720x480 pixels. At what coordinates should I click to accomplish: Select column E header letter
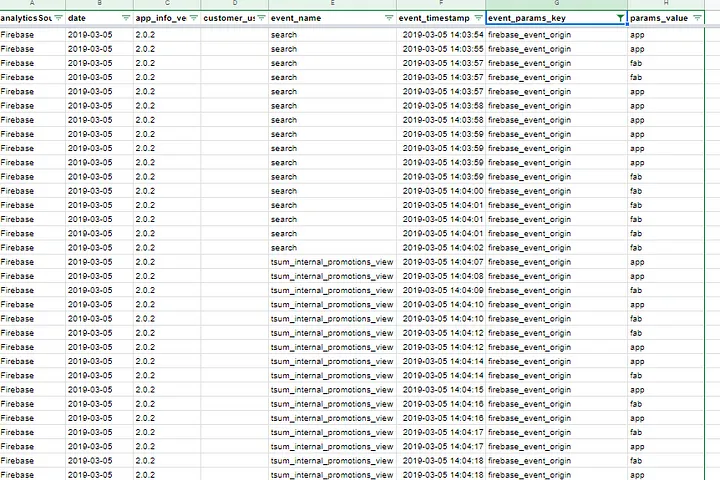click(332, 3)
